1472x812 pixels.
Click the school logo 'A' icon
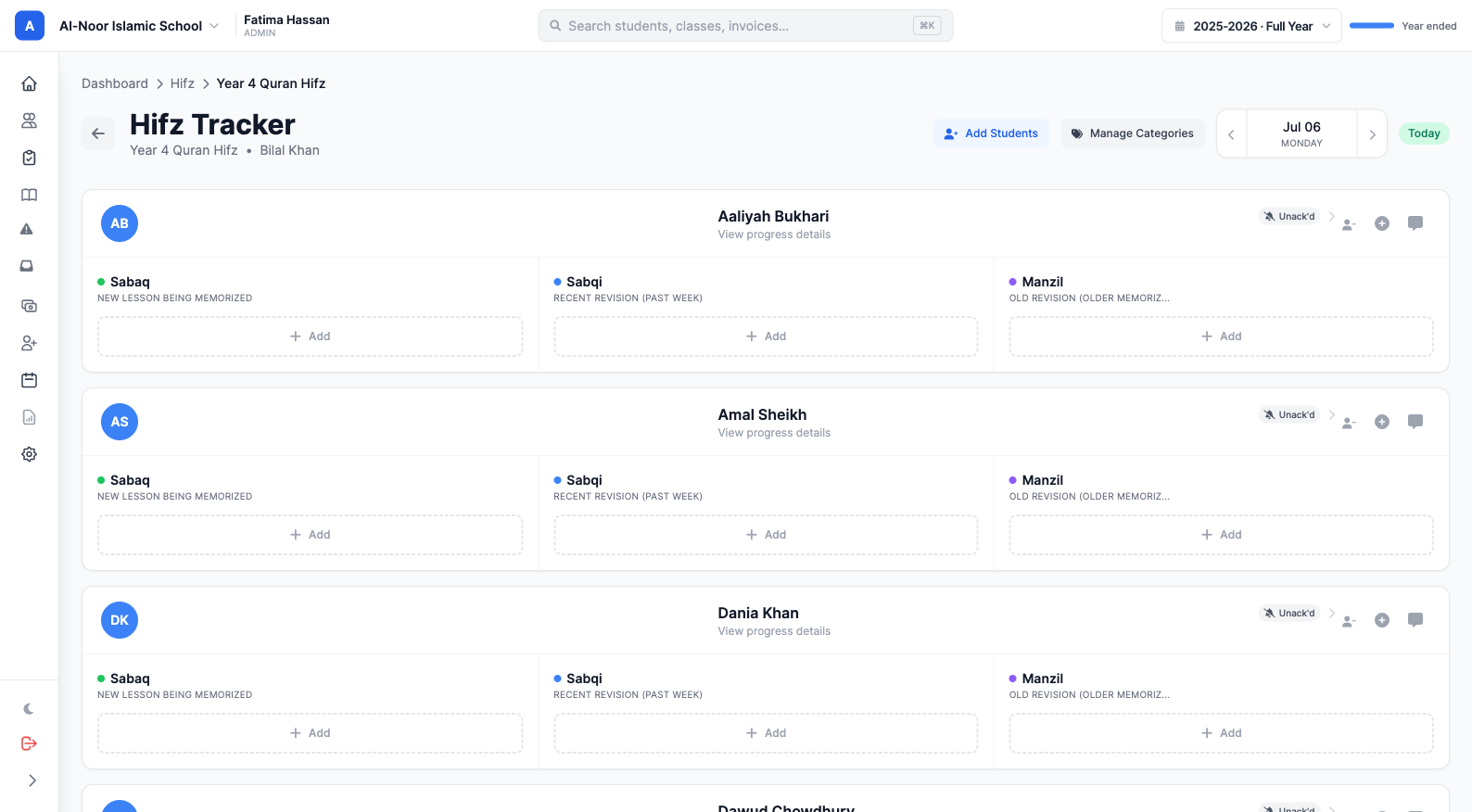point(30,26)
